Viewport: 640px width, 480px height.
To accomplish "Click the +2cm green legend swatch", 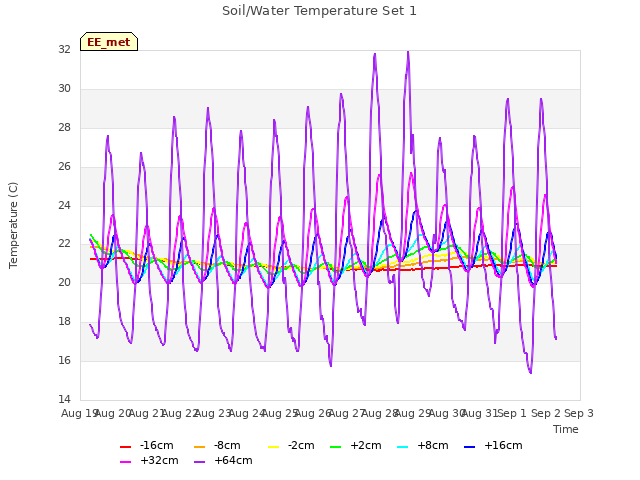I will tap(336, 447).
